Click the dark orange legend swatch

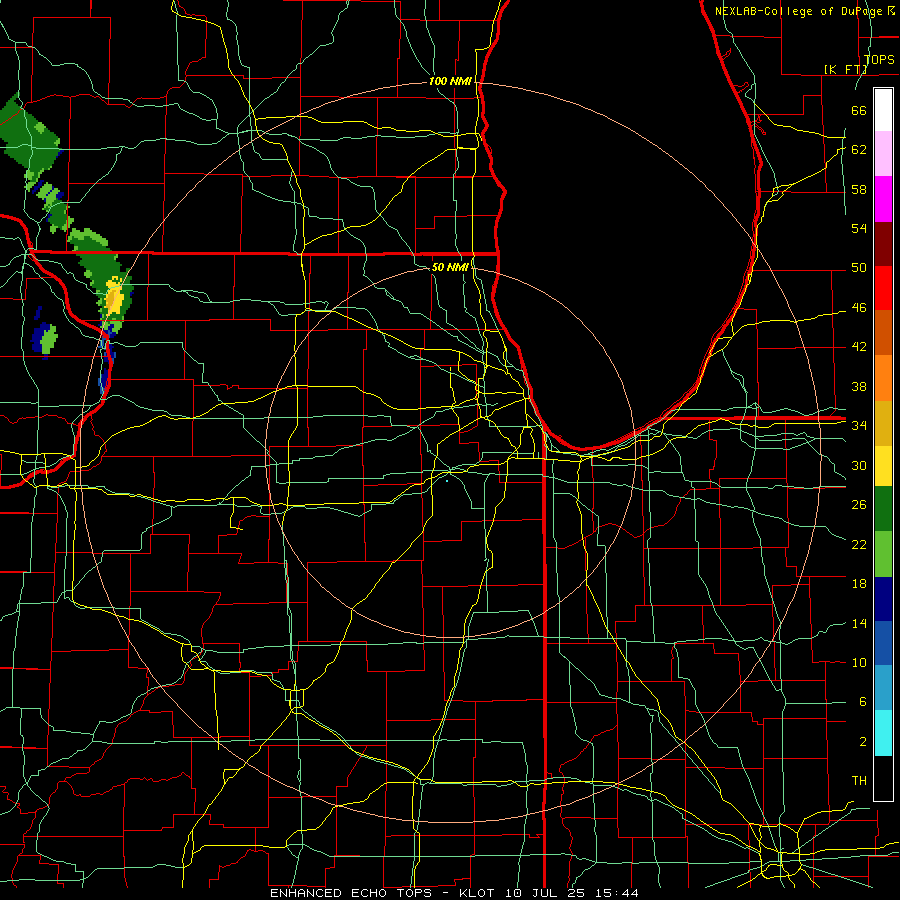point(883,332)
